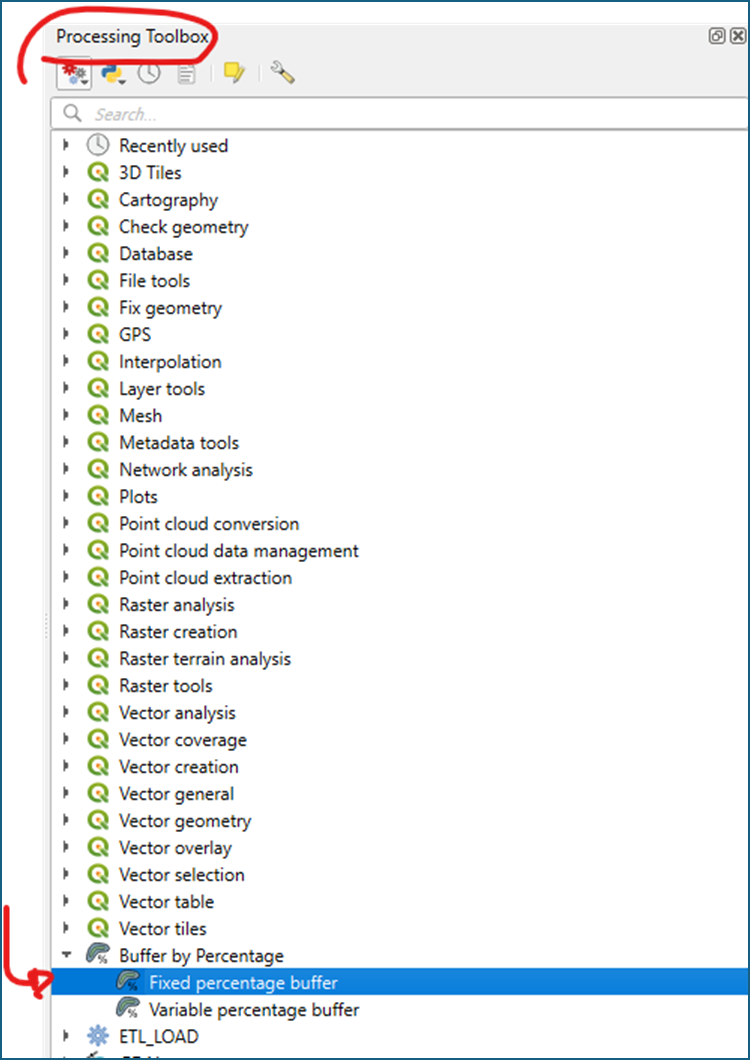This screenshot has height=1060, width=750.
Task: Click the ETL_LOAD gear icon
Action: [x=98, y=1036]
